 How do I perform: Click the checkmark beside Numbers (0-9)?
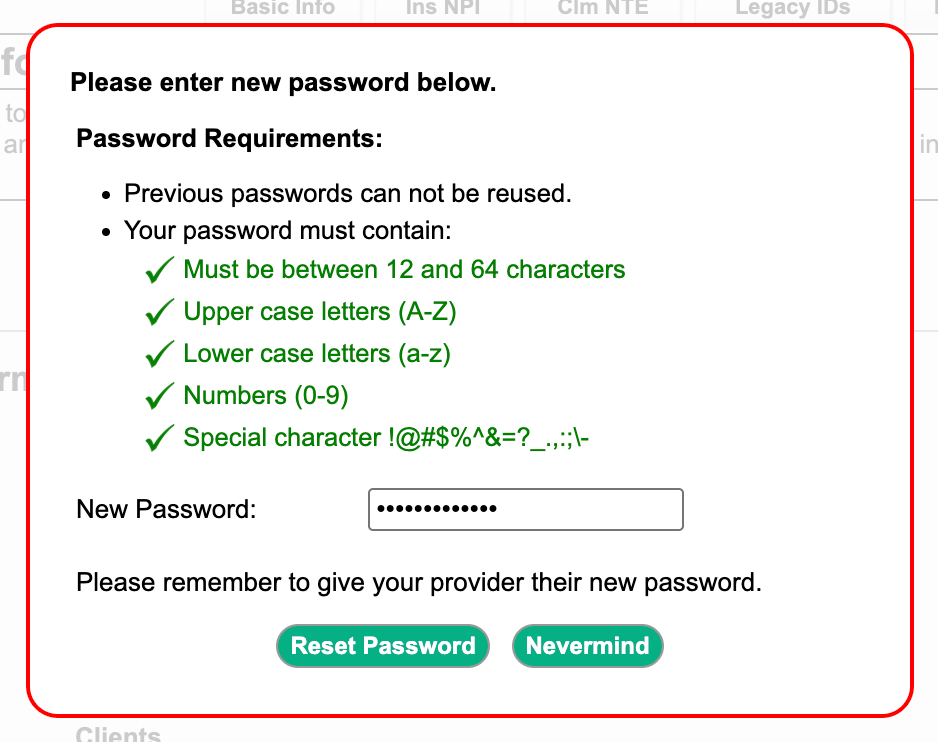[x=159, y=395]
